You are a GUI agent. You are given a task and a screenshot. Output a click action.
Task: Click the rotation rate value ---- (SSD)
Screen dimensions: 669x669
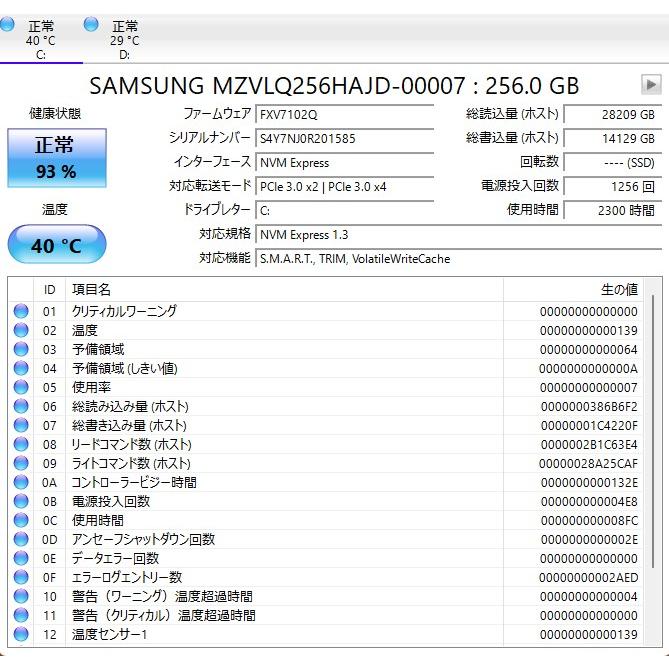pos(613,163)
